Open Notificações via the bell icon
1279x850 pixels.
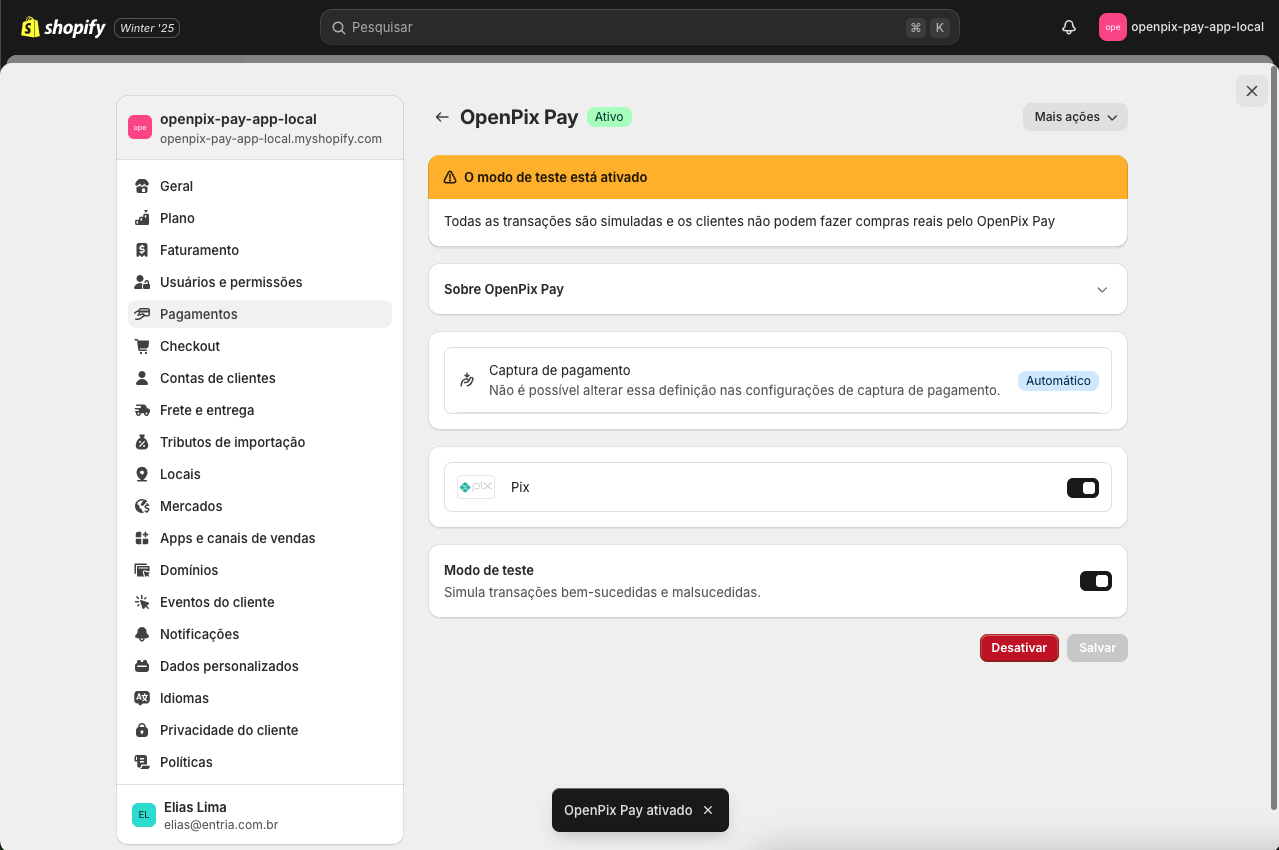[x=141, y=634]
